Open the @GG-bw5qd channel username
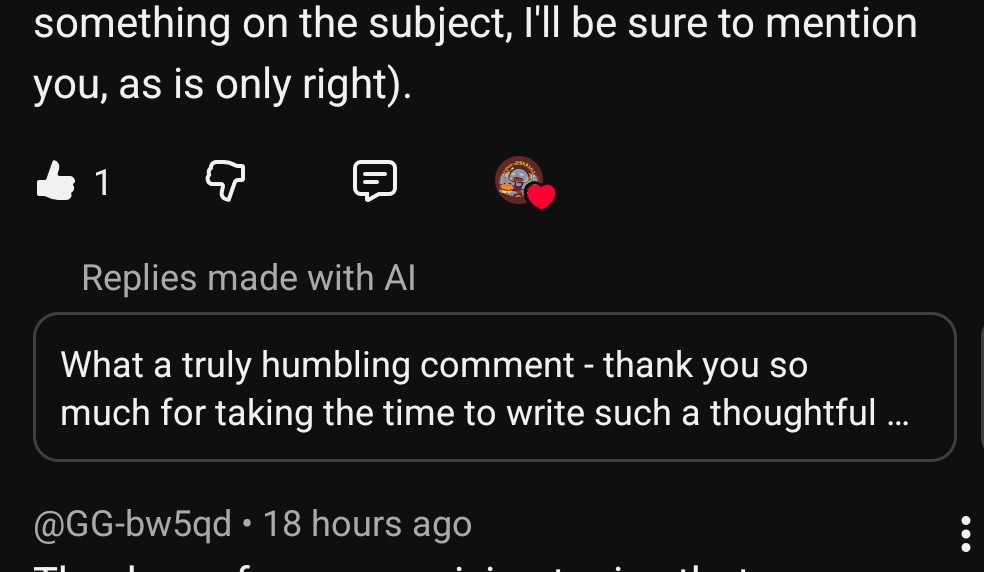The width and height of the screenshot is (984, 572). click(x=133, y=524)
